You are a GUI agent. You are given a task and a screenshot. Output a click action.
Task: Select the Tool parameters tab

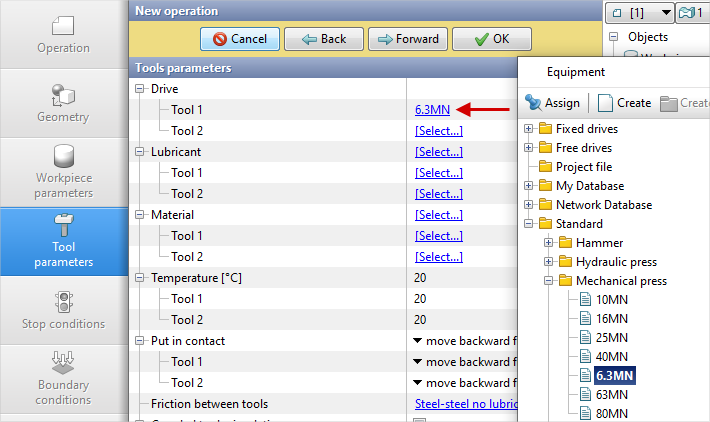tap(63, 241)
